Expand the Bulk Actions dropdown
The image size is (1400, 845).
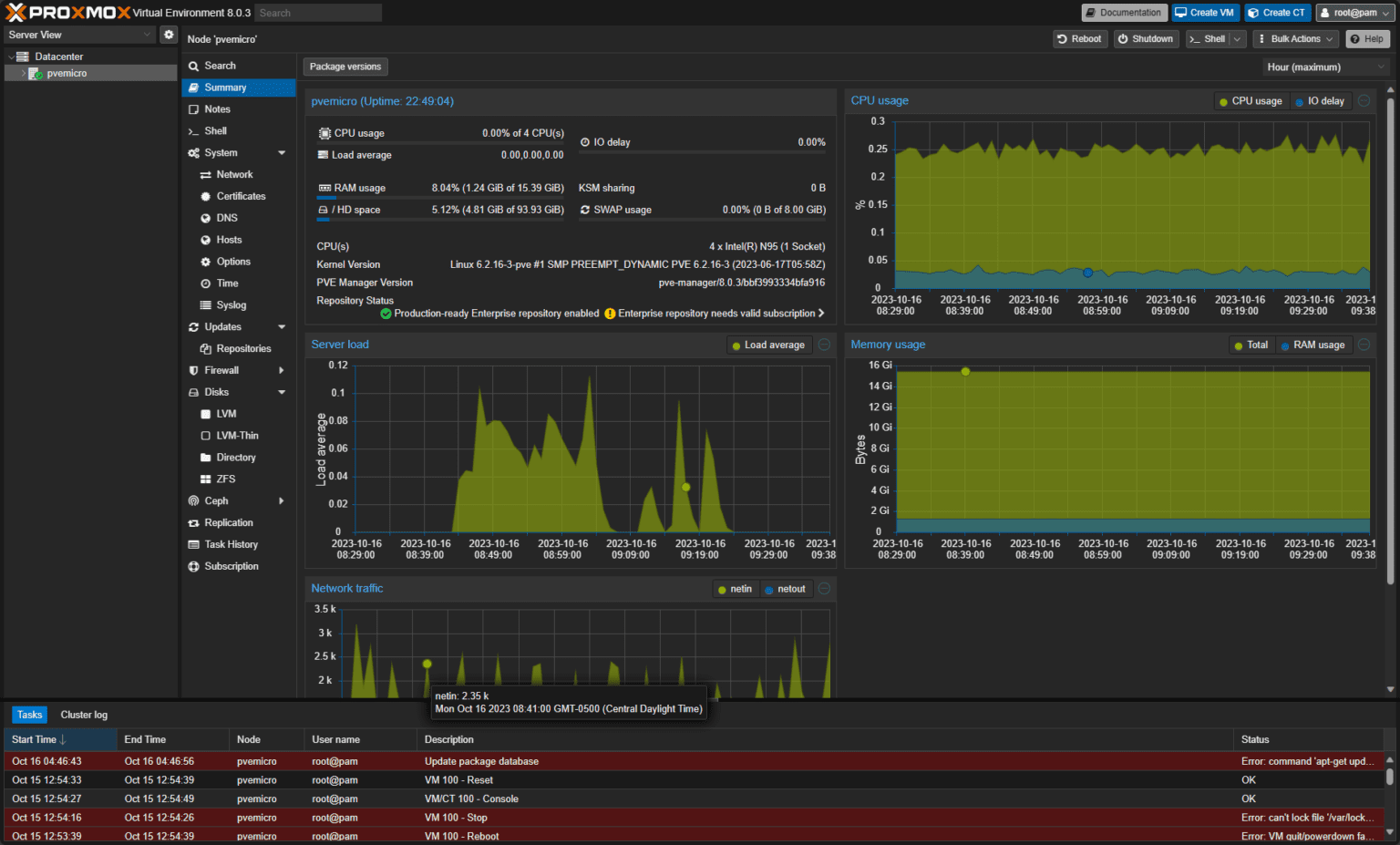(1294, 38)
